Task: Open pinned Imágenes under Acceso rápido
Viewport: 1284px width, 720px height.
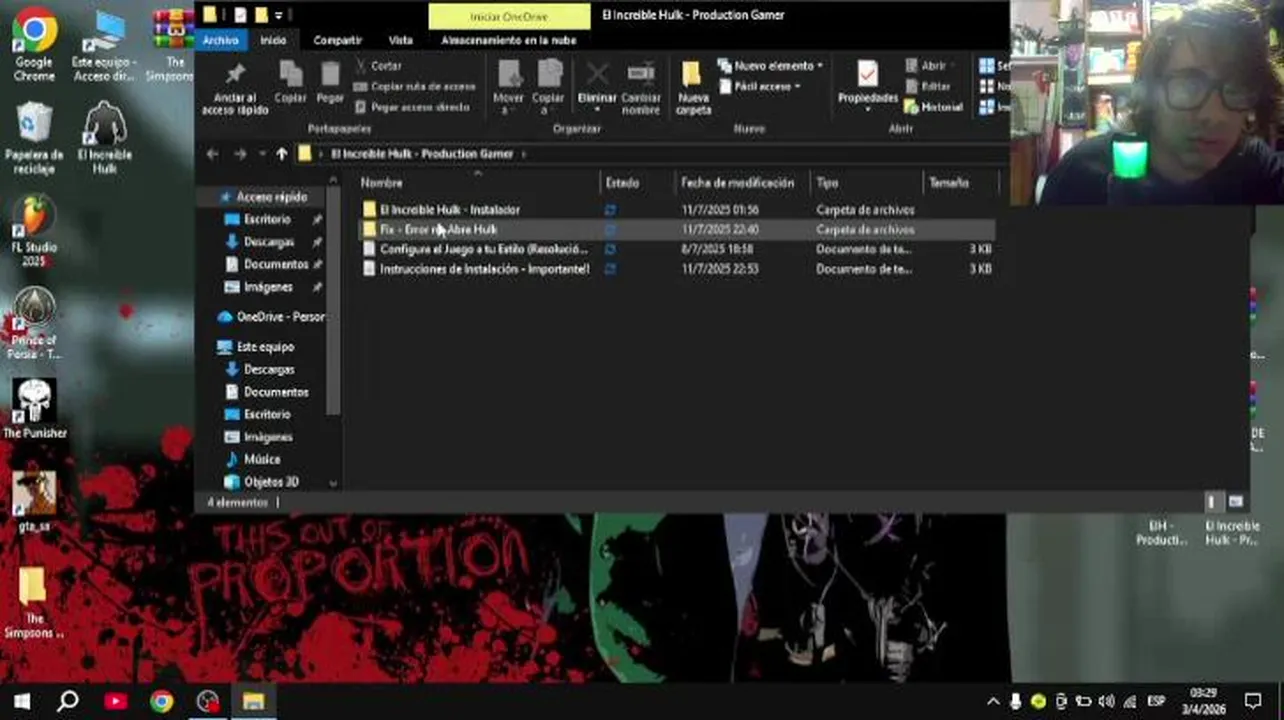Action: 268,287
